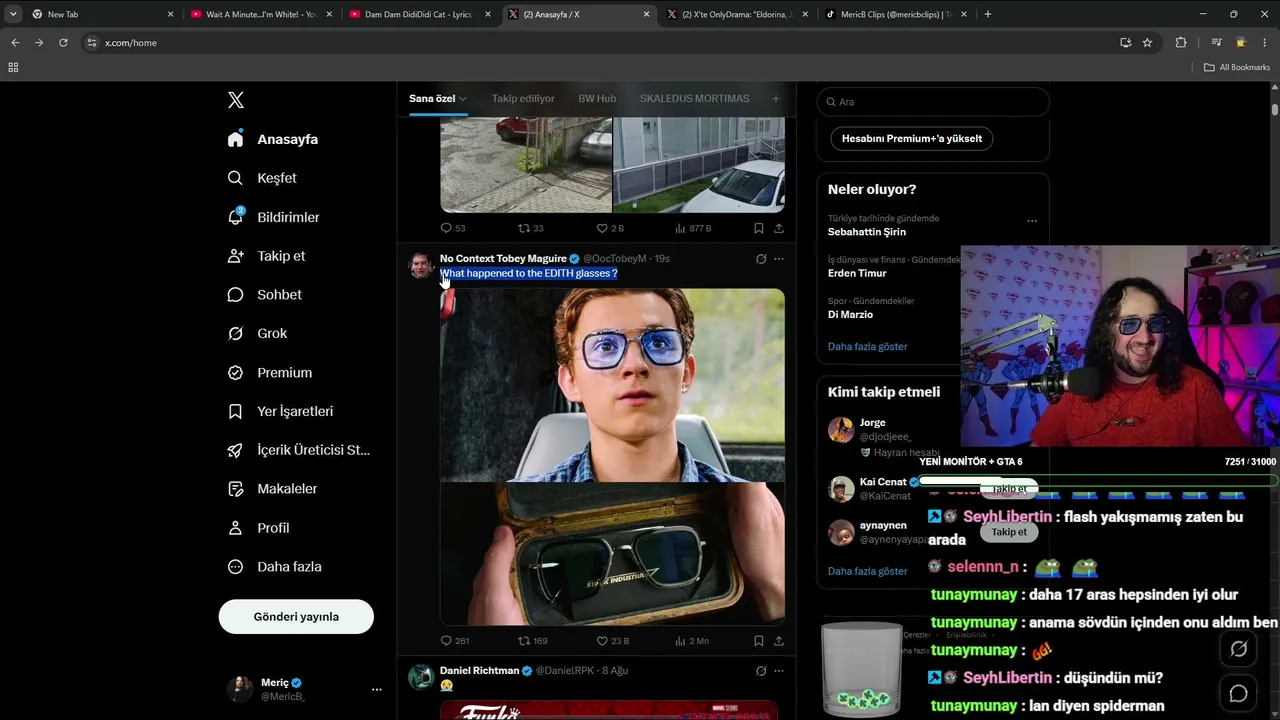The image size is (1280, 720).
Task: Ask Grok about the Tobey Maguire post
Action: pos(761,259)
